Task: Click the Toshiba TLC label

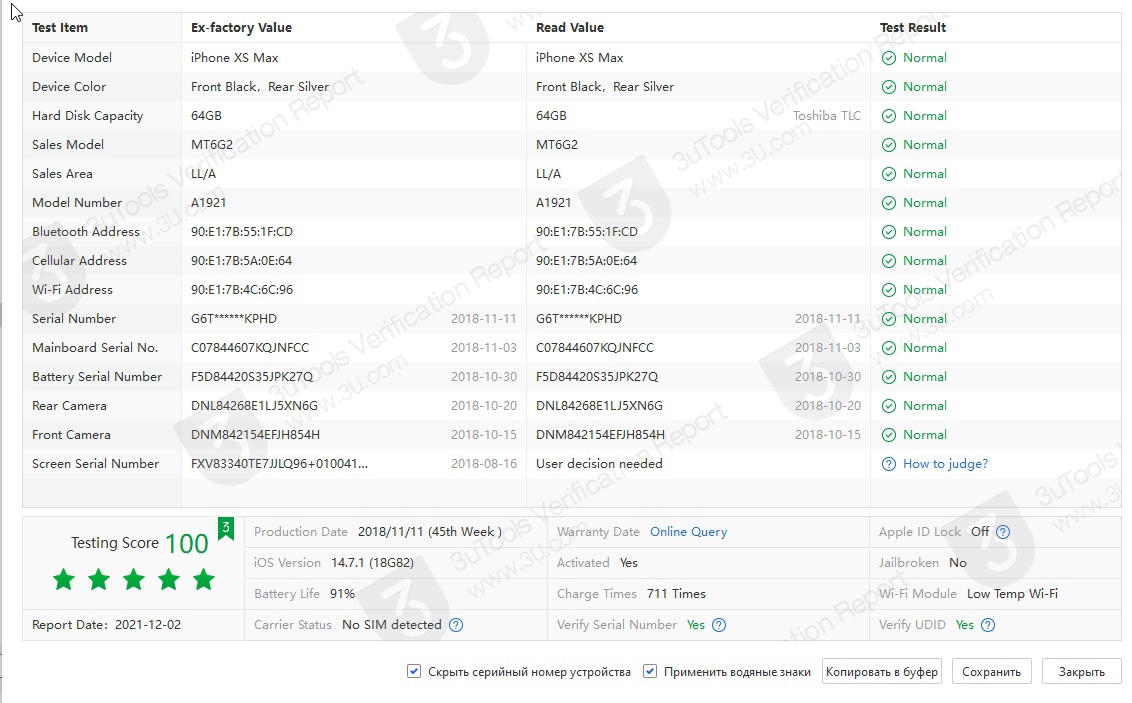Action: coord(827,115)
